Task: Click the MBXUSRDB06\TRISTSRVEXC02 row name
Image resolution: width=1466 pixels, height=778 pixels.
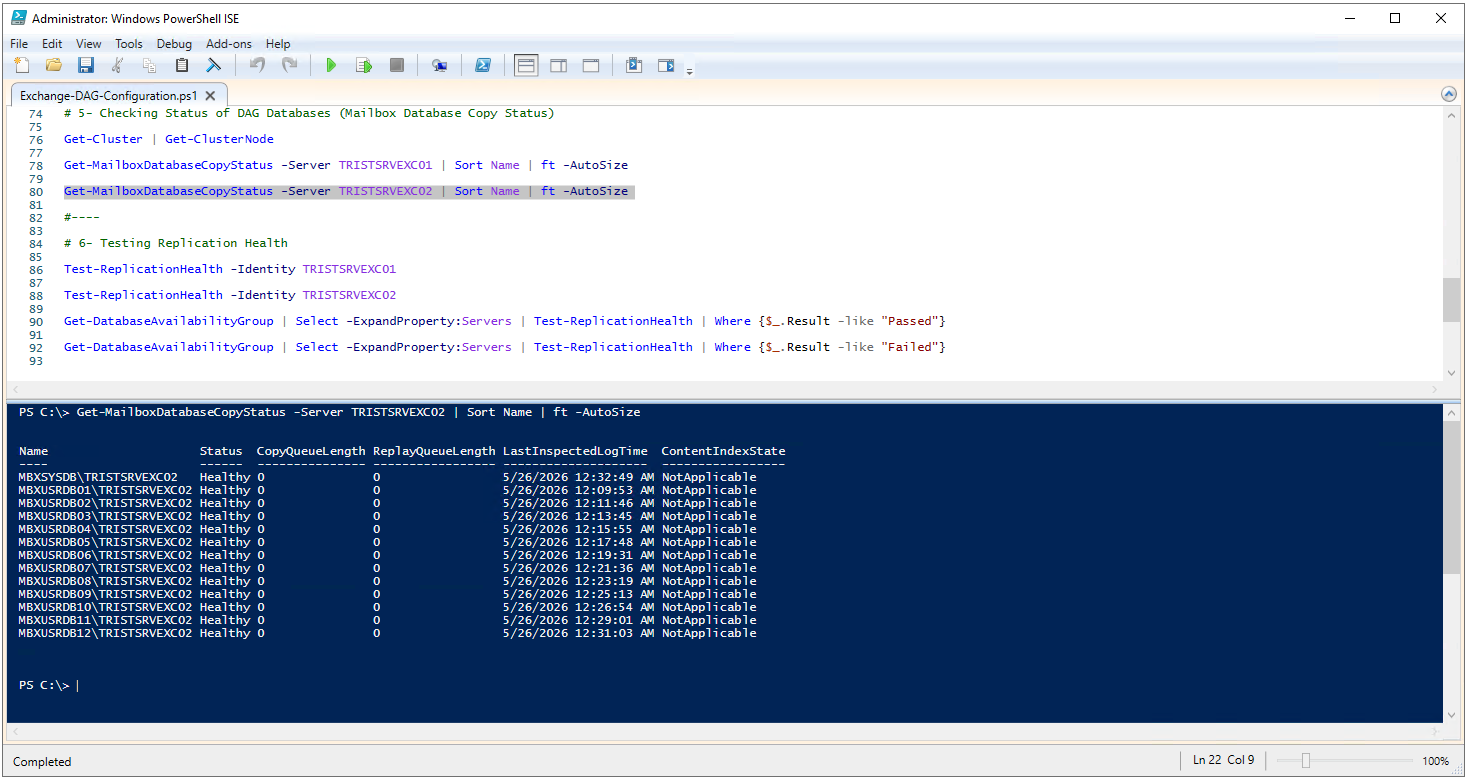Action: [x=105, y=555]
